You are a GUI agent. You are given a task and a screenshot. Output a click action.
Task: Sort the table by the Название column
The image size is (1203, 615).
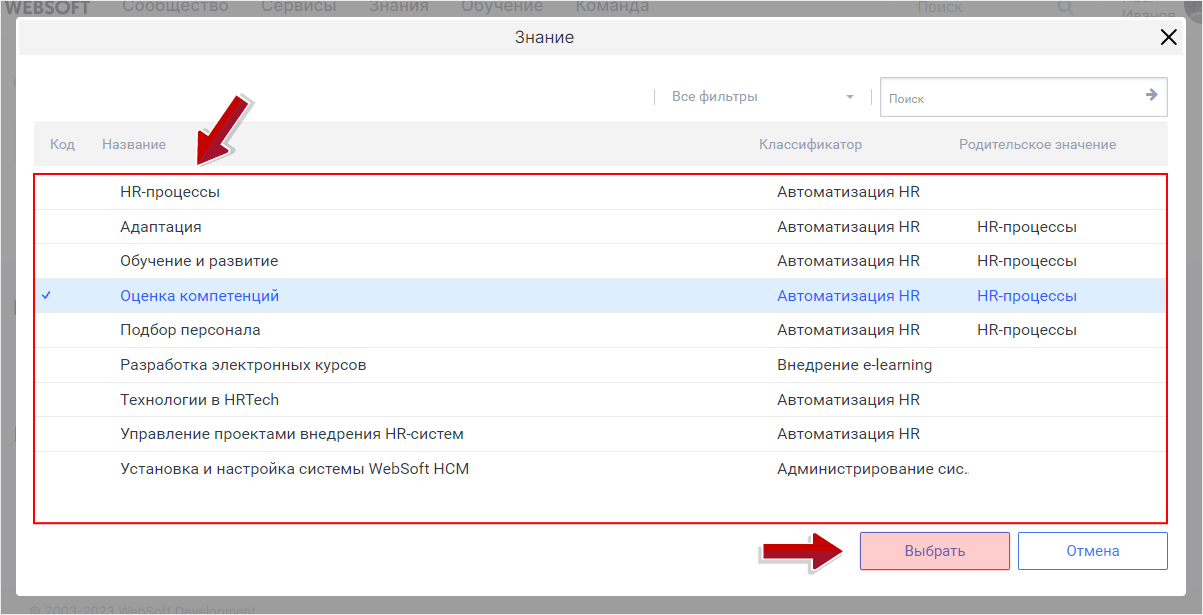[x=133, y=144]
